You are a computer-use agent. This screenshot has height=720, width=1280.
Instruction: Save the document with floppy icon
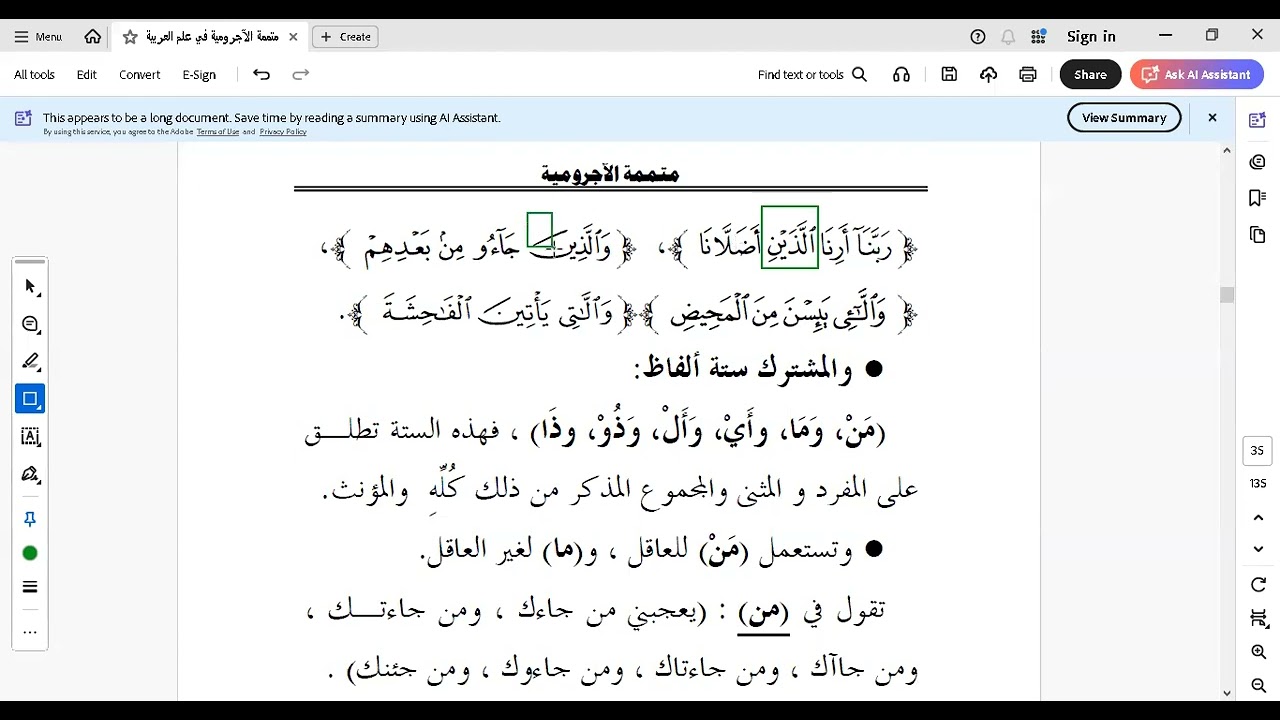point(949,74)
